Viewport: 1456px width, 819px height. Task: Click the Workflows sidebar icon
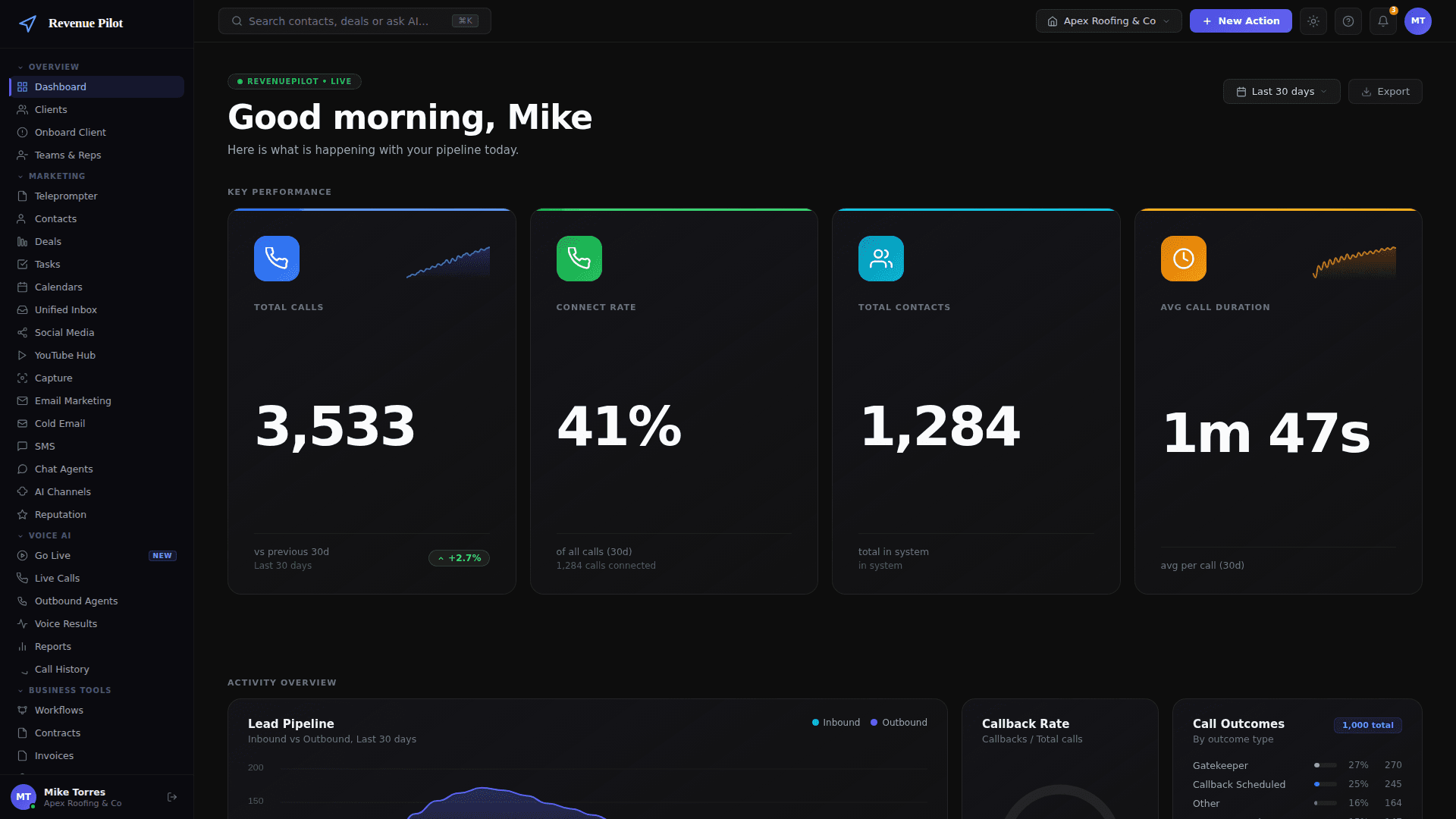pyautogui.click(x=22, y=711)
